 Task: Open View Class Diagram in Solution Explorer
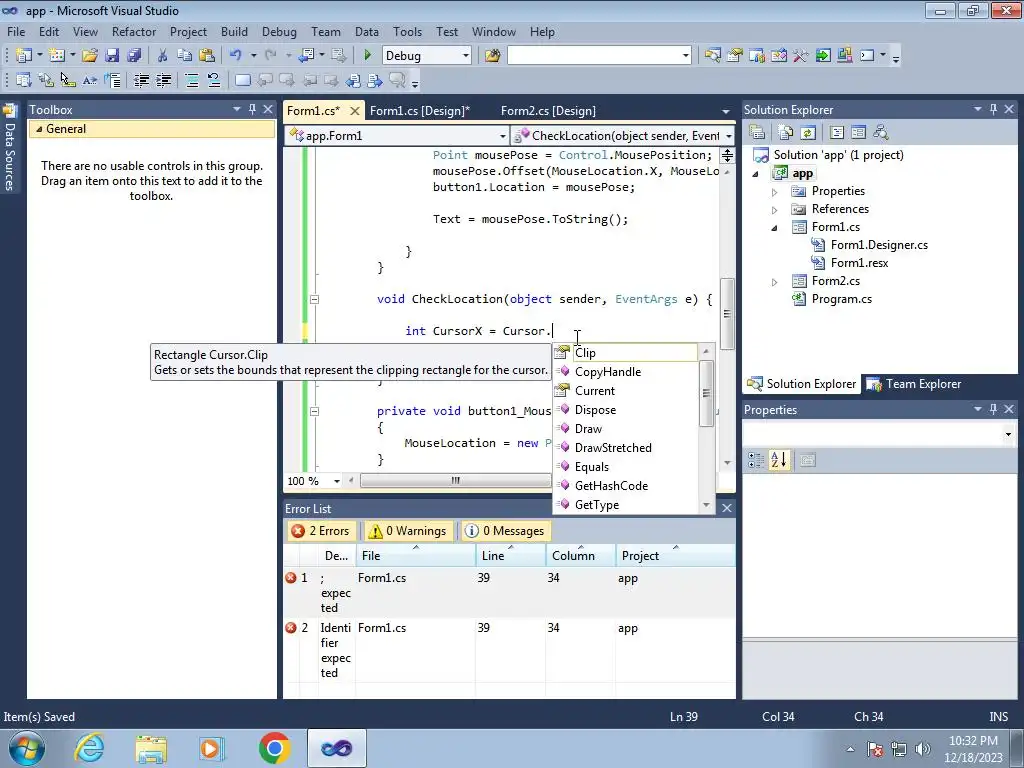[881, 133]
